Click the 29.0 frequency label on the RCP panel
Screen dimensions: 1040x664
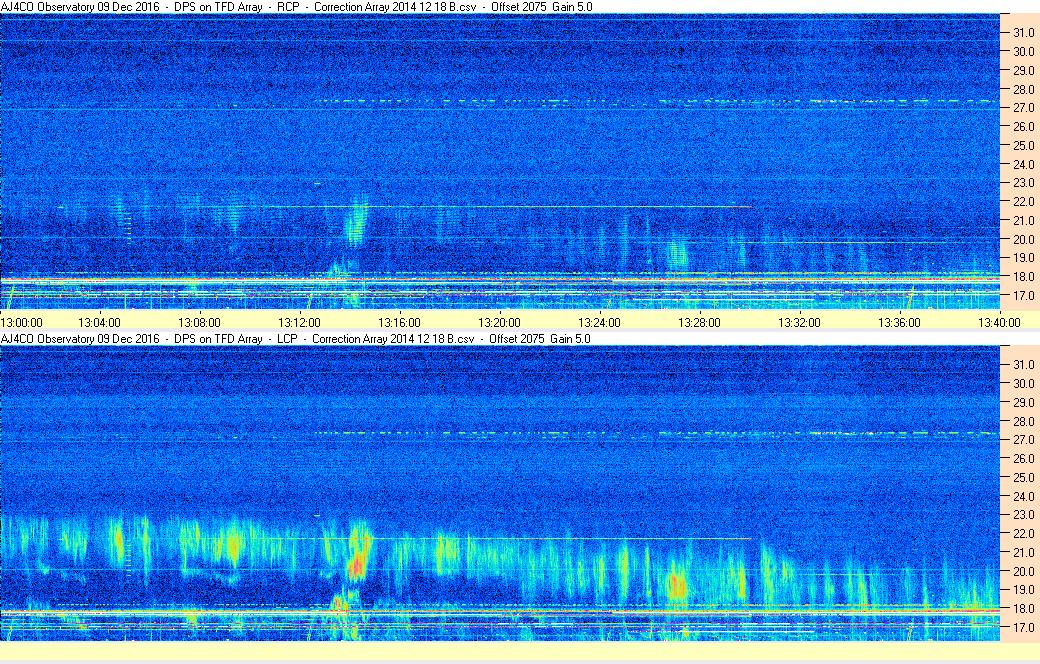pos(1023,70)
